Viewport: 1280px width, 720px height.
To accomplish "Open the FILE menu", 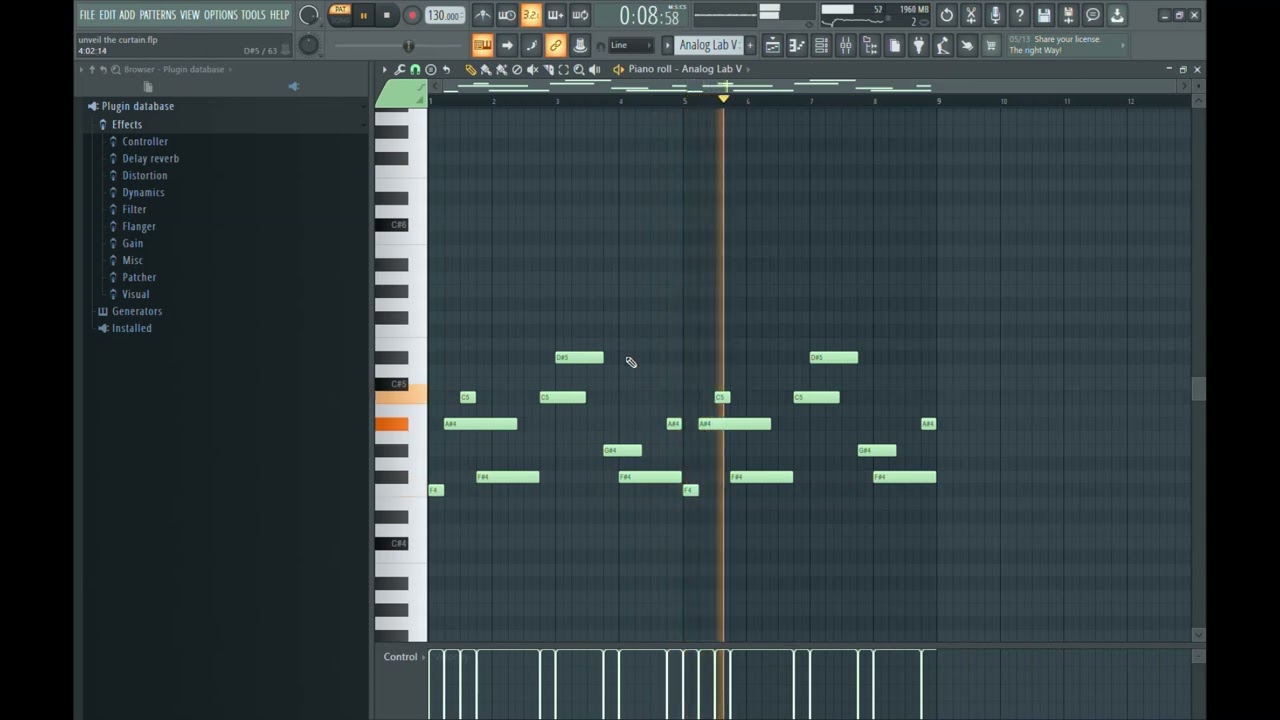I will [x=87, y=15].
